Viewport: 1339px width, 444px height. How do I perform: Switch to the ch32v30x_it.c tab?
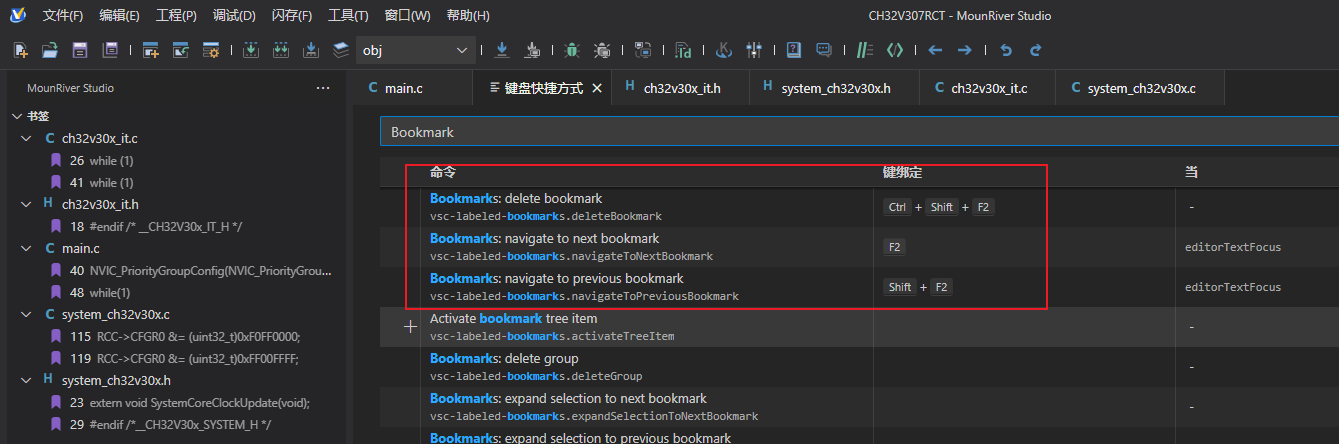[988, 88]
